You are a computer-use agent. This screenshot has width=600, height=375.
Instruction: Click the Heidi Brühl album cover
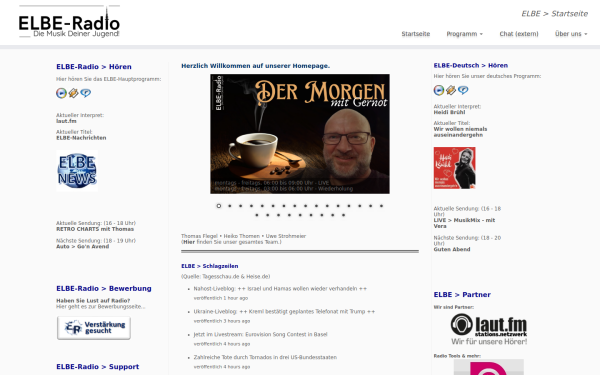(x=455, y=168)
